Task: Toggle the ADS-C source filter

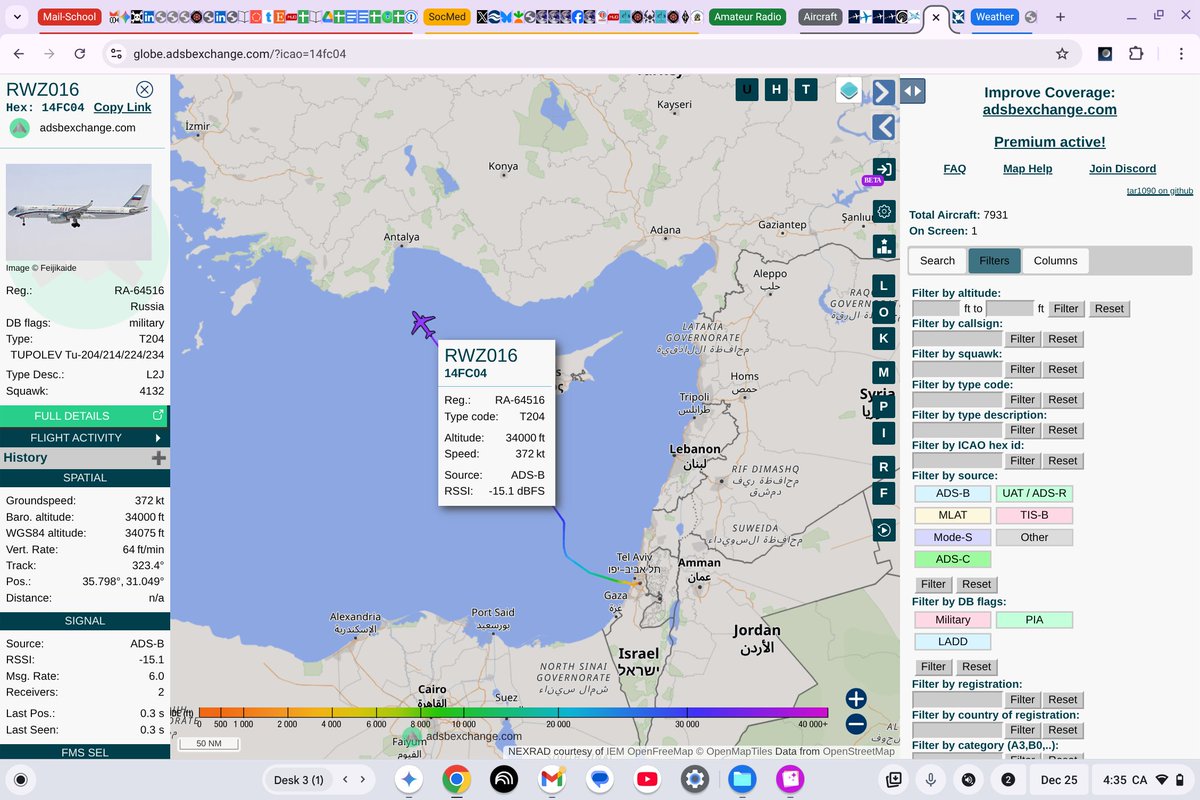Action: tap(953, 559)
